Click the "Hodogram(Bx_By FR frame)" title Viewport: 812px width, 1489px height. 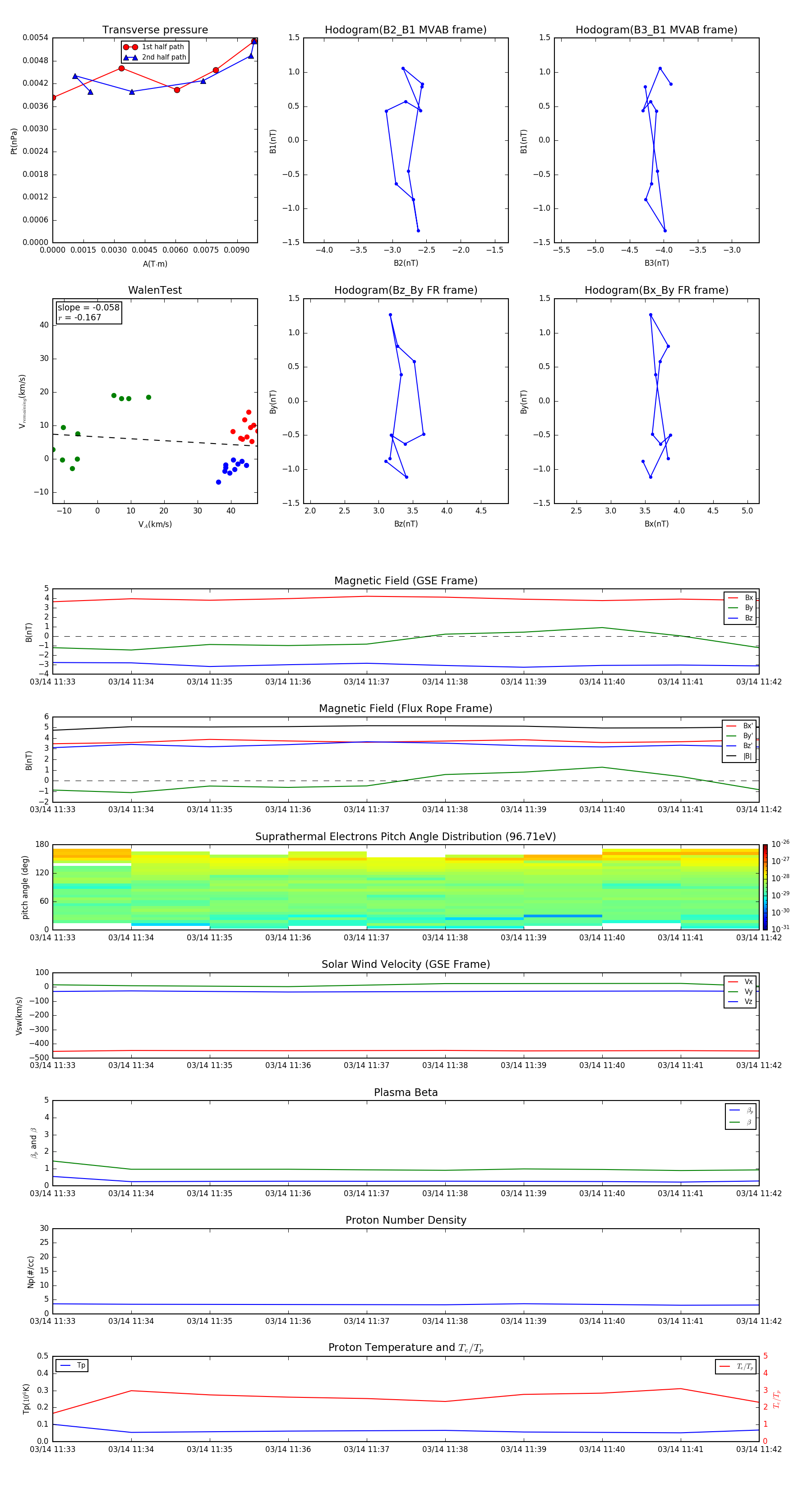point(656,290)
